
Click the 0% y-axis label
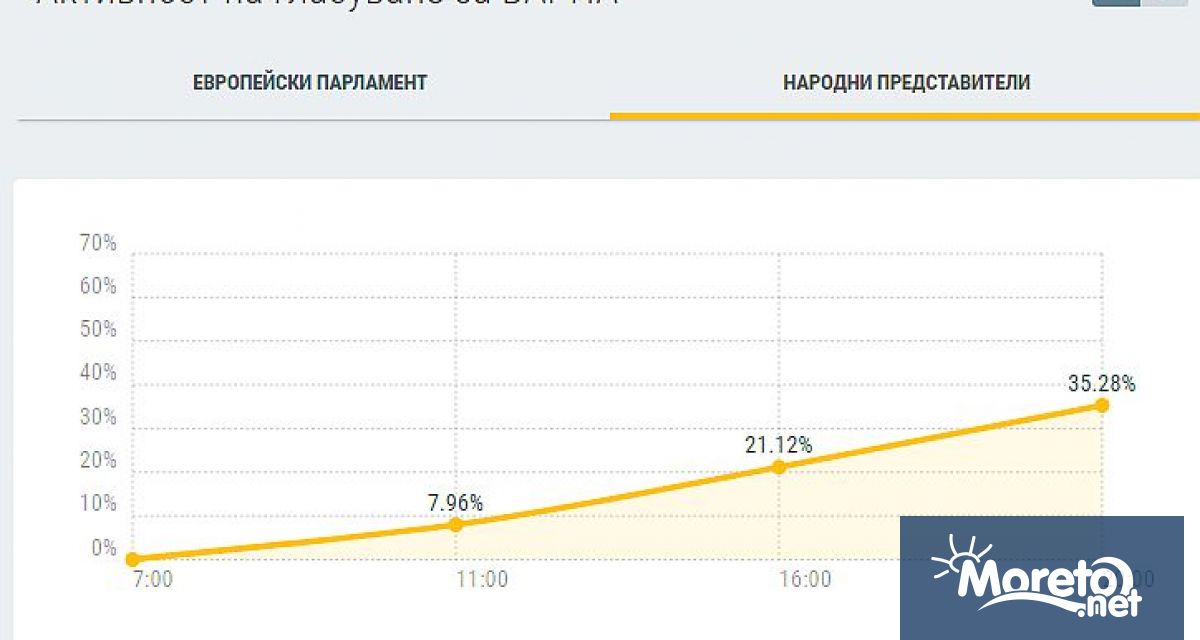[x=104, y=548]
